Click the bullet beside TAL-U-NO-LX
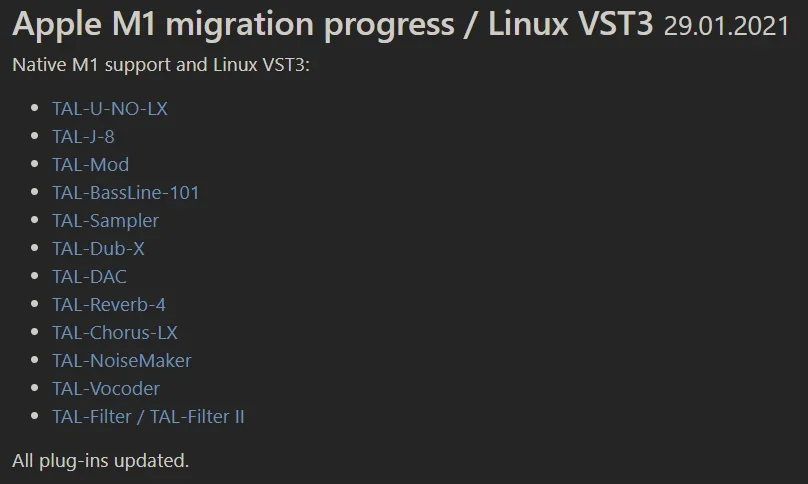This screenshot has width=808, height=484. click(35, 108)
